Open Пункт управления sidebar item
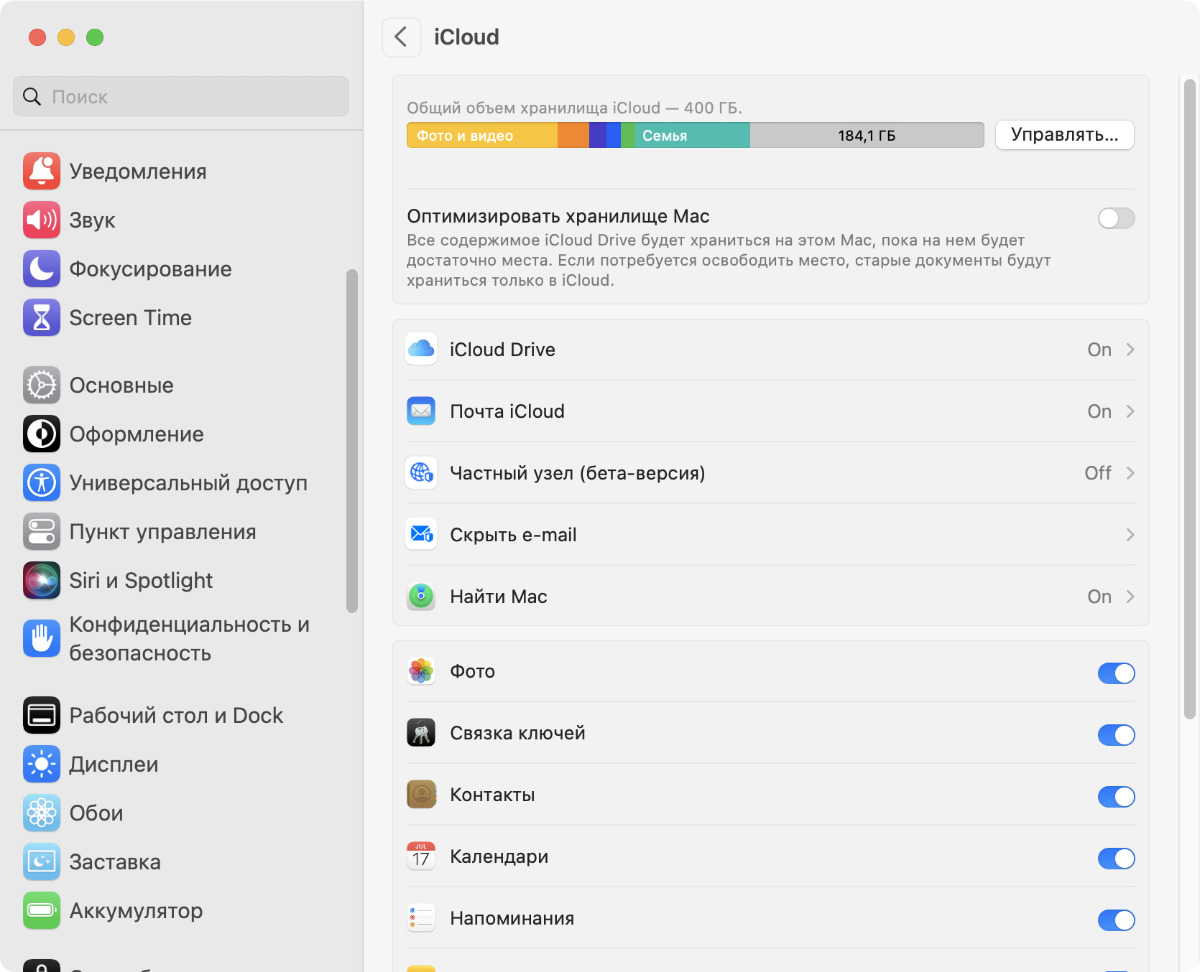The image size is (1200, 972). pos(162,532)
